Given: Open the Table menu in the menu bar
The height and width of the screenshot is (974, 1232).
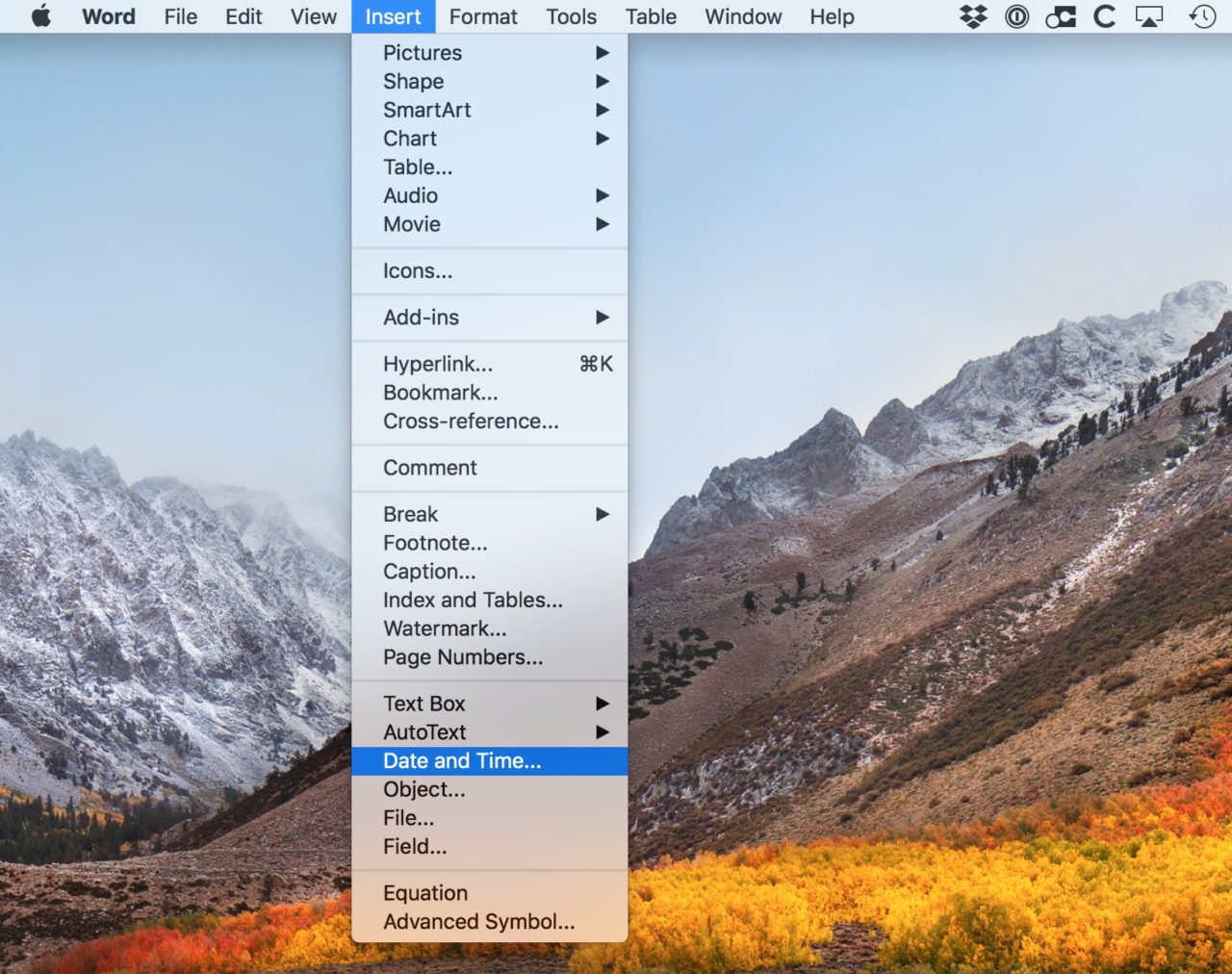Looking at the screenshot, I should [651, 16].
